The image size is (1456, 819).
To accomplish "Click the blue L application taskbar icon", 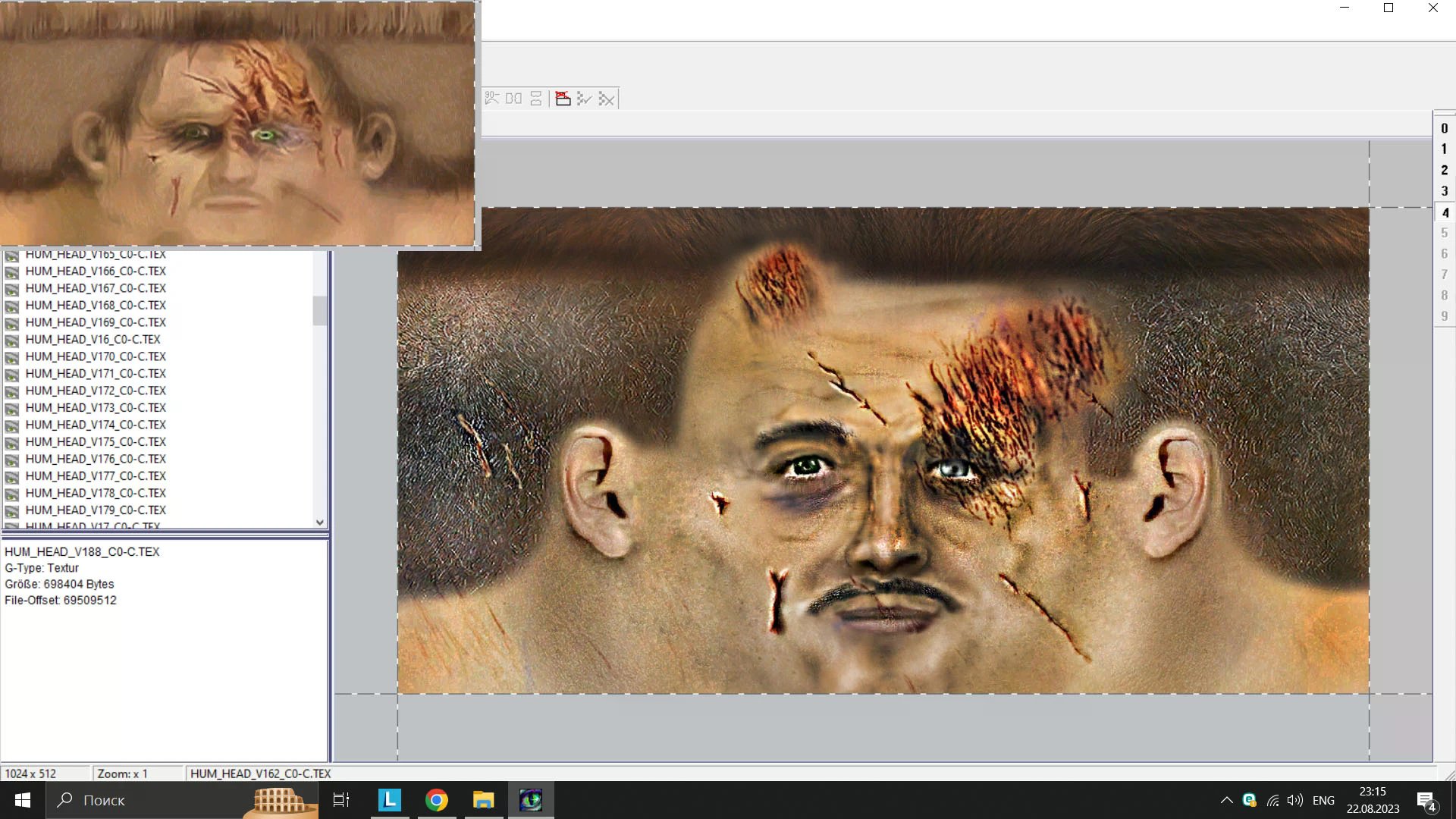I will [389, 800].
